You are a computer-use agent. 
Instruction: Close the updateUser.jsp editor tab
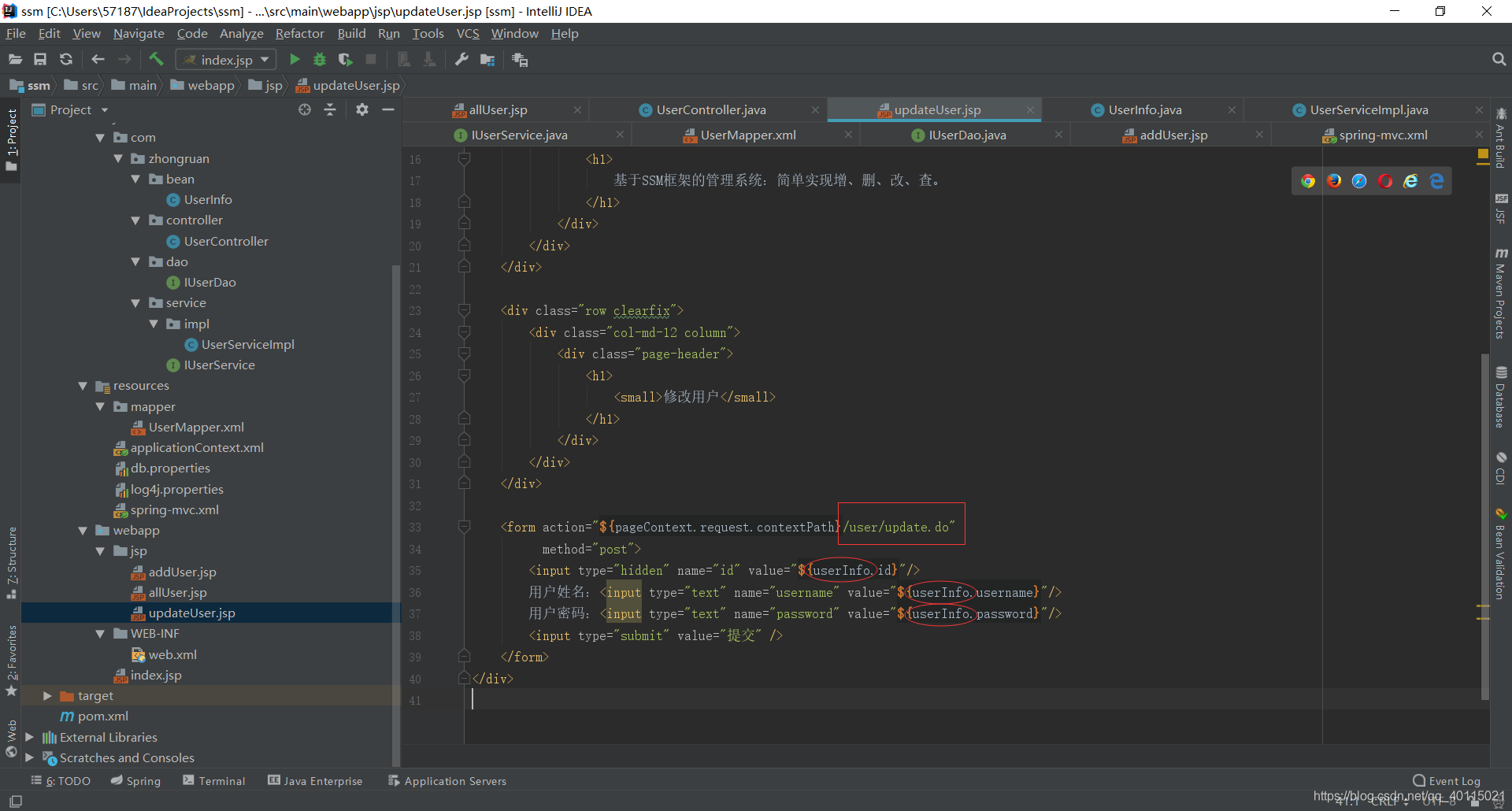pyautogui.click(x=1030, y=110)
